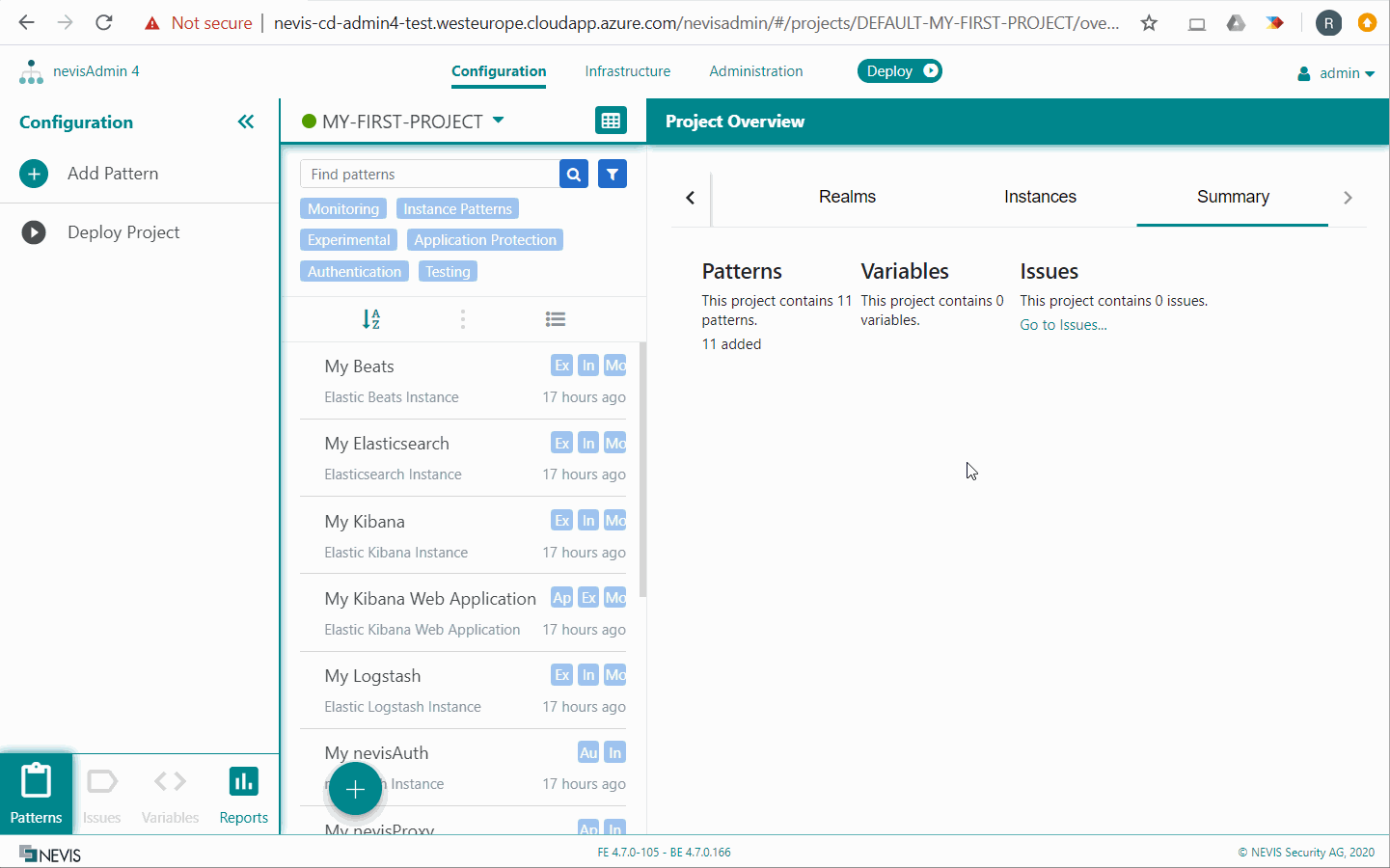Screen dimensions: 1390x868
Task: Open the grid table view icon
Action: [611, 121]
